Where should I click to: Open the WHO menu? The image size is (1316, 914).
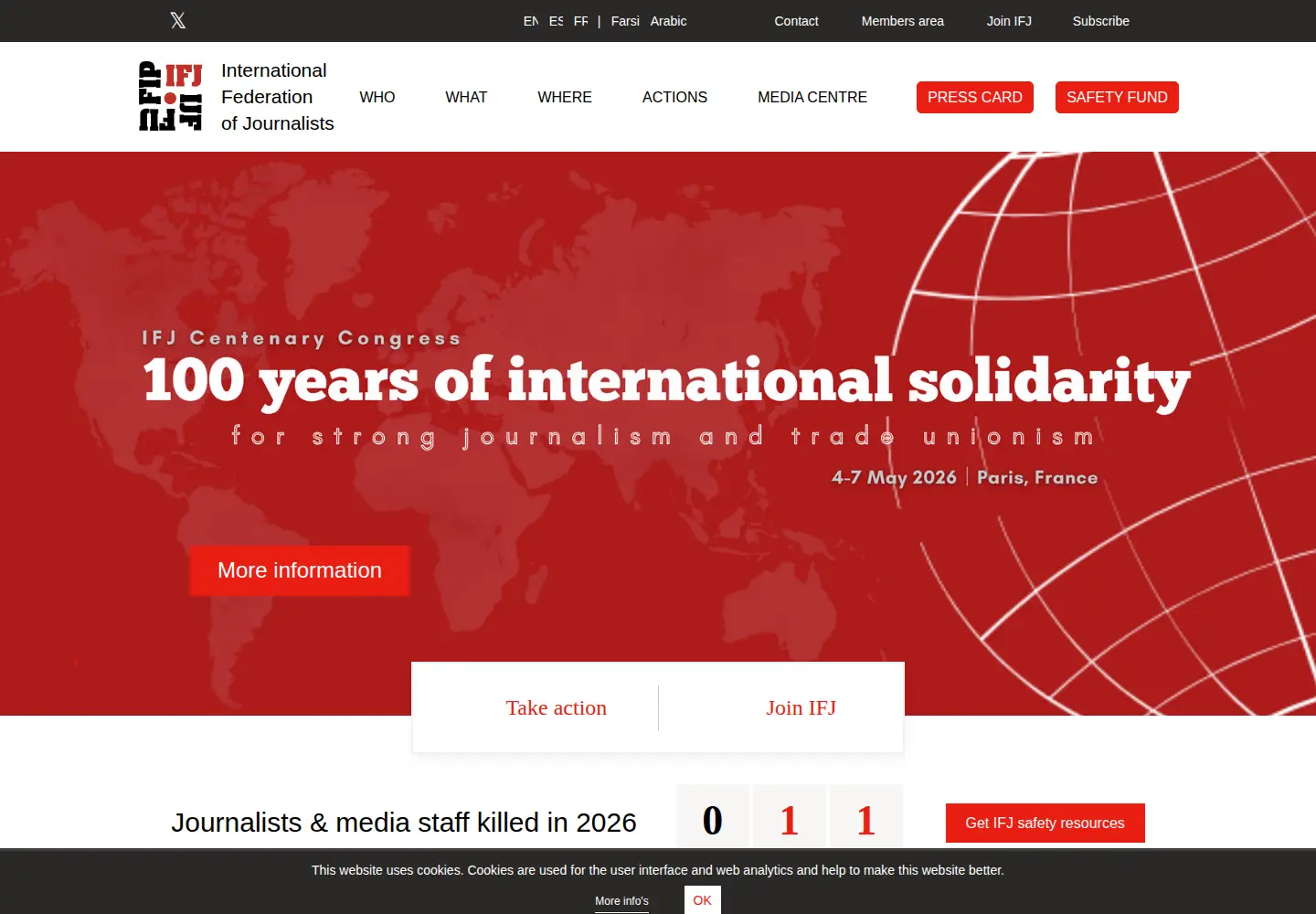[377, 97]
